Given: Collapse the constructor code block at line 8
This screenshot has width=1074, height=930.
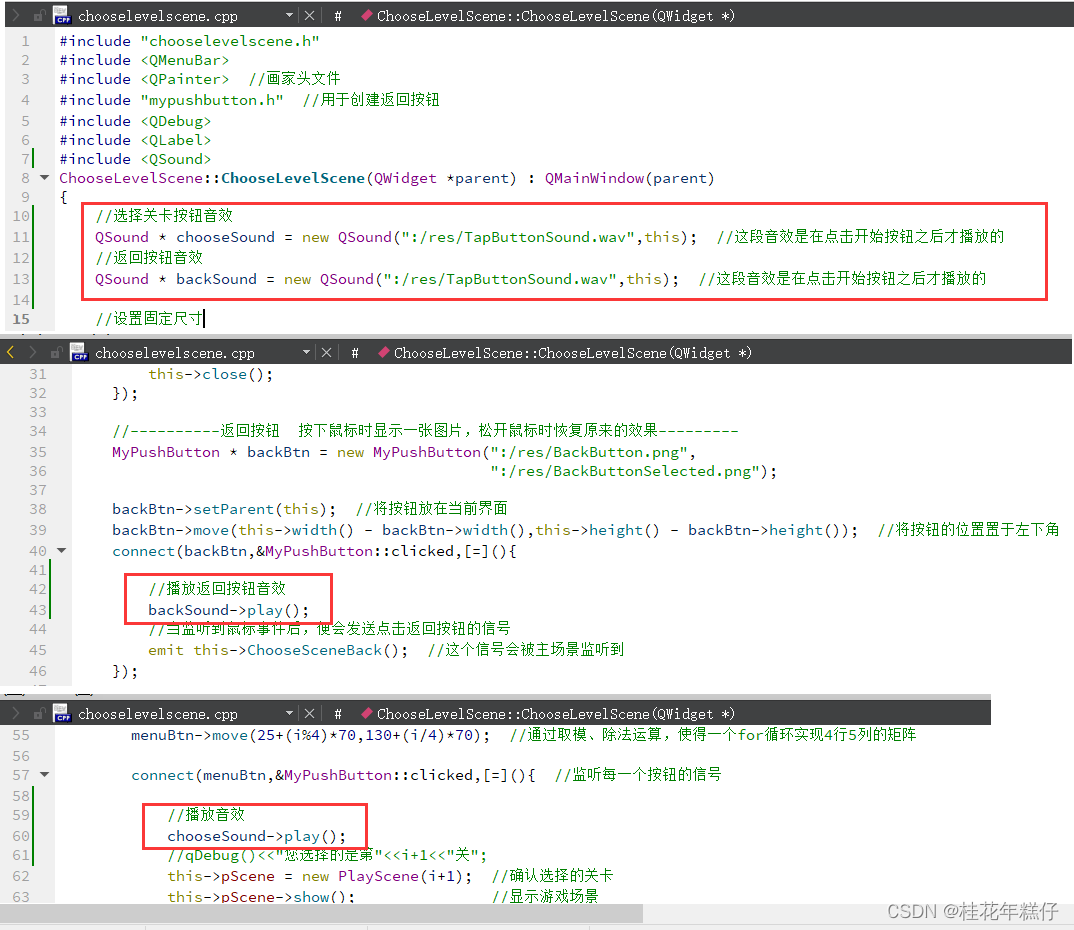Looking at the screenshot, I should pyautogui.click(x=45, y=177).
